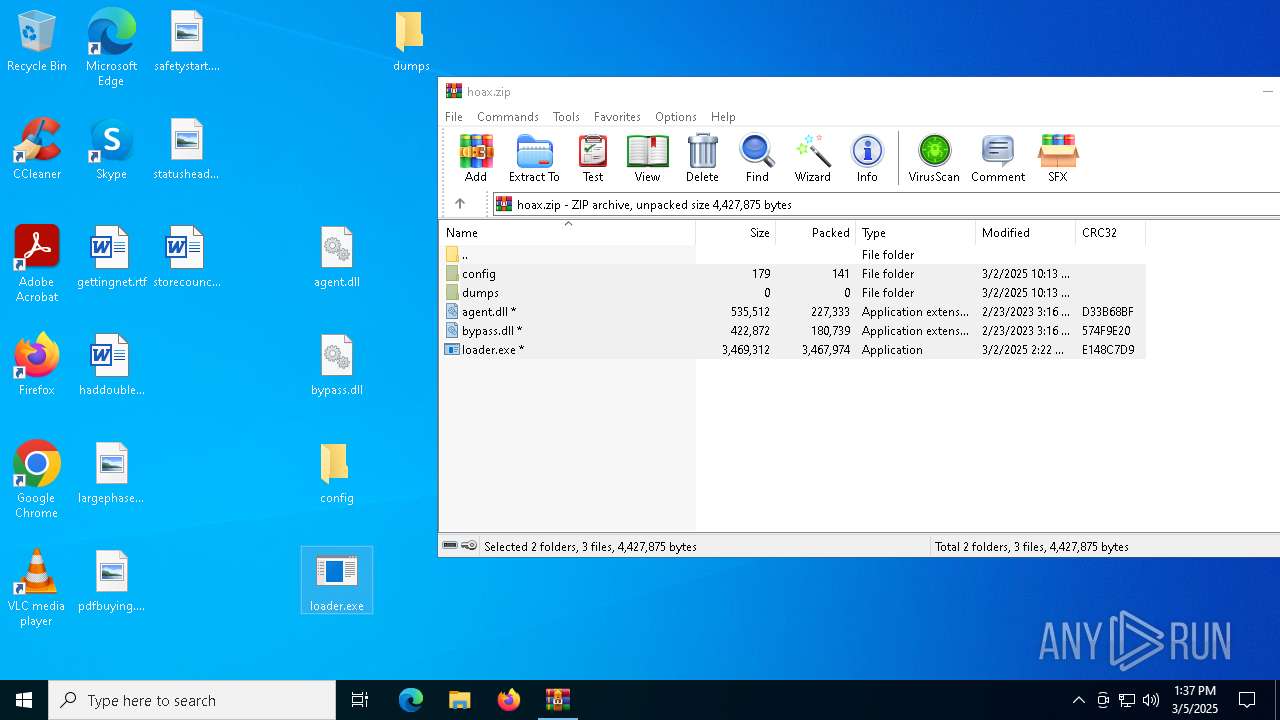Screen dimensions: 1280x720
Task: Select bypass.dll * in the archive list
Action: tap(792, 331)
